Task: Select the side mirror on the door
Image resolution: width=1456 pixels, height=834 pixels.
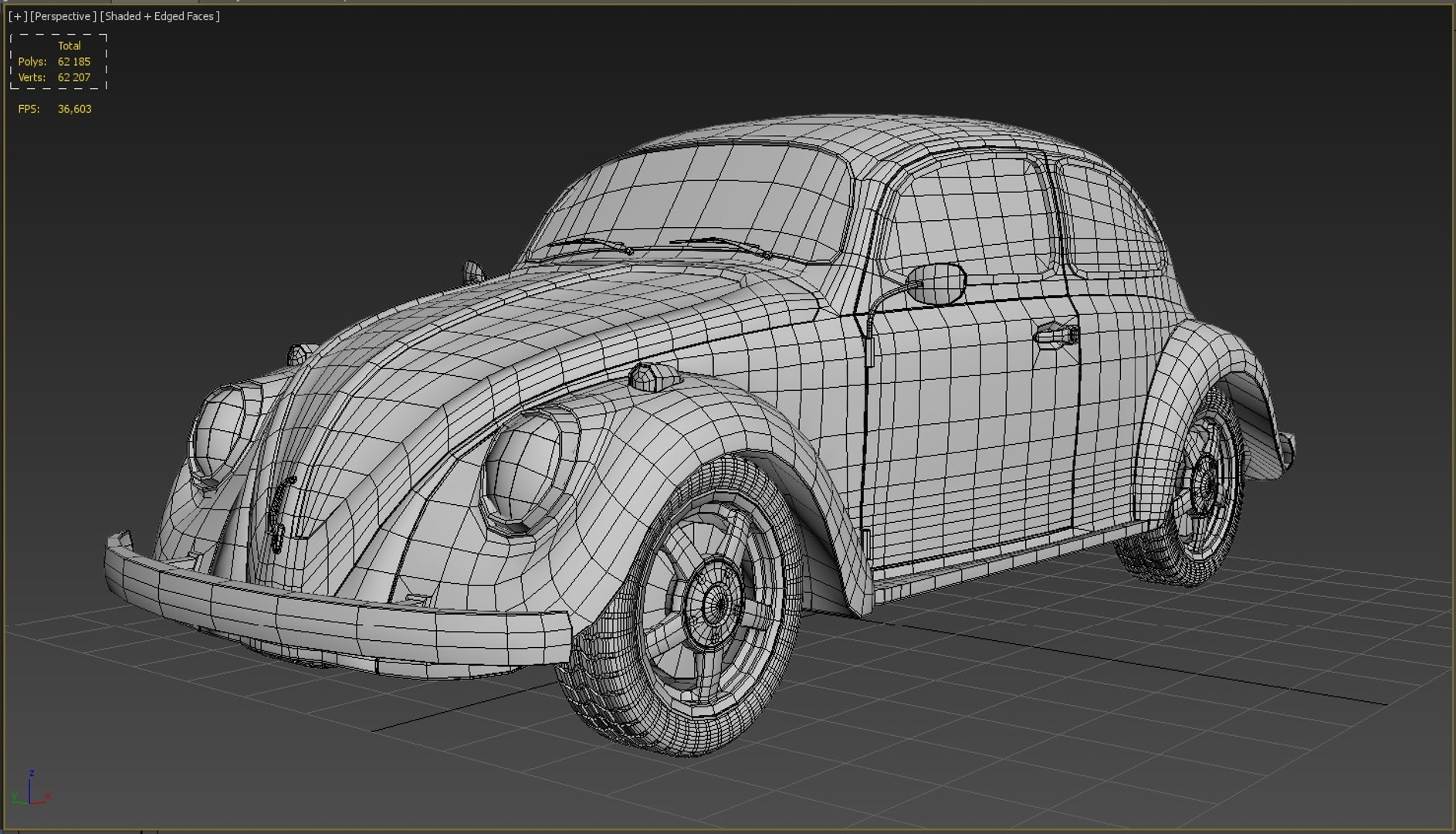Action: click(936, 283)
